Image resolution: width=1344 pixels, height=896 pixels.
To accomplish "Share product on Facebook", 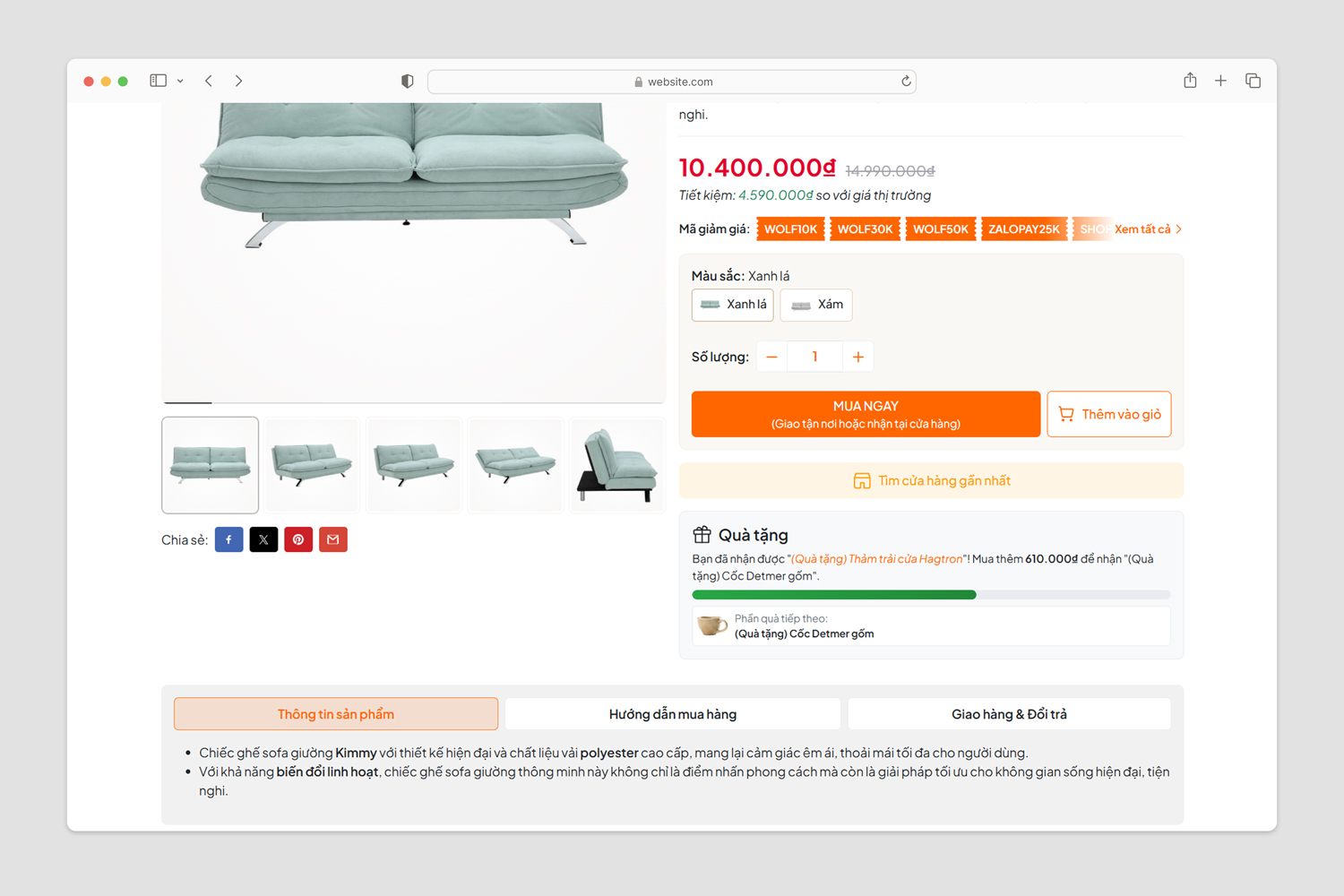I will pos(228,539).
